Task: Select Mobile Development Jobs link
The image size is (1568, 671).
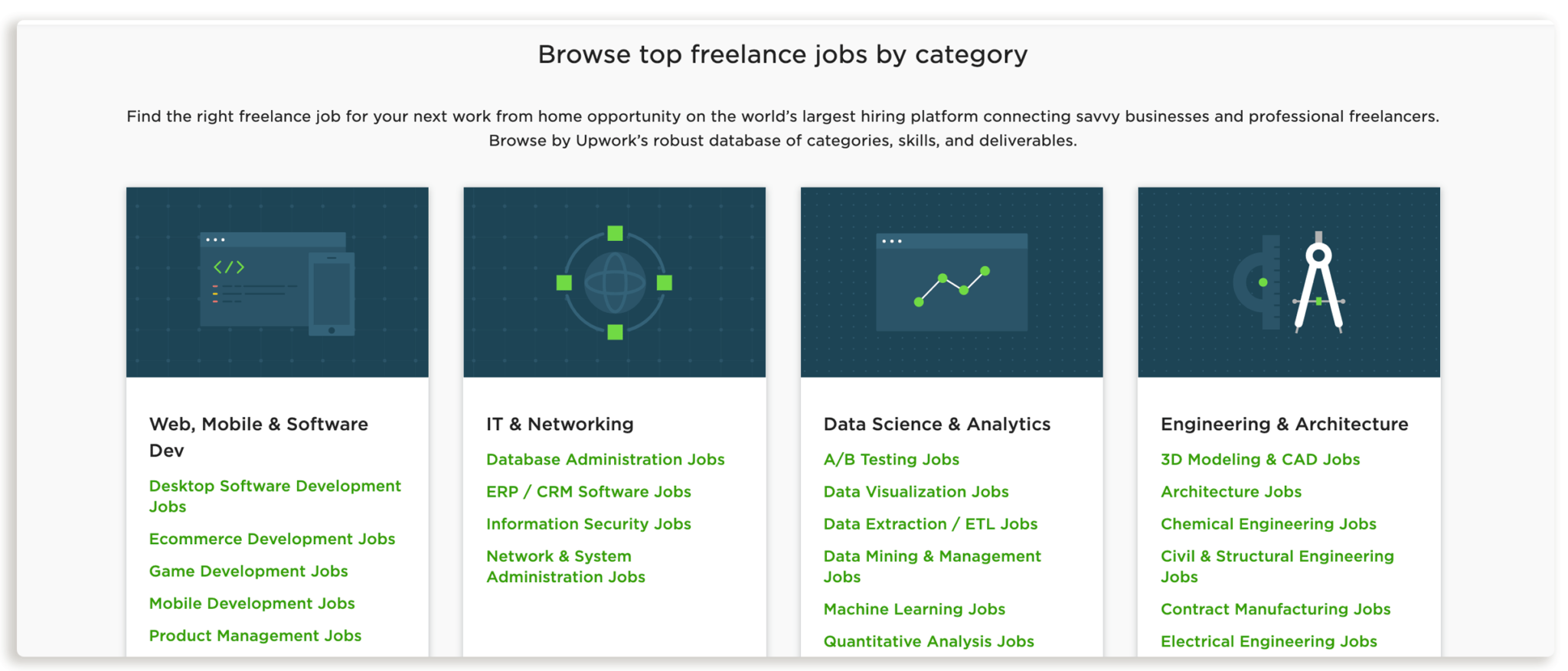Action: tap(252, 603)
